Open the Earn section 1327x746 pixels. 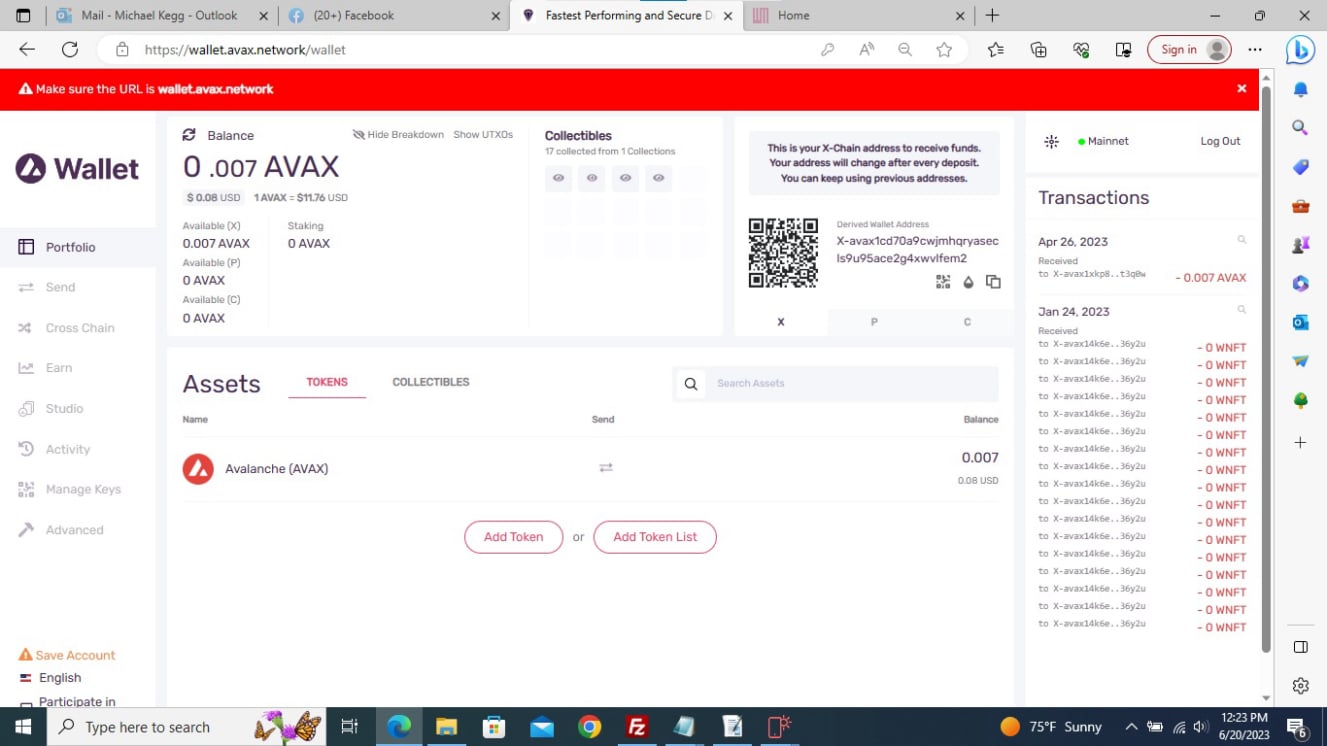[58, 368]
